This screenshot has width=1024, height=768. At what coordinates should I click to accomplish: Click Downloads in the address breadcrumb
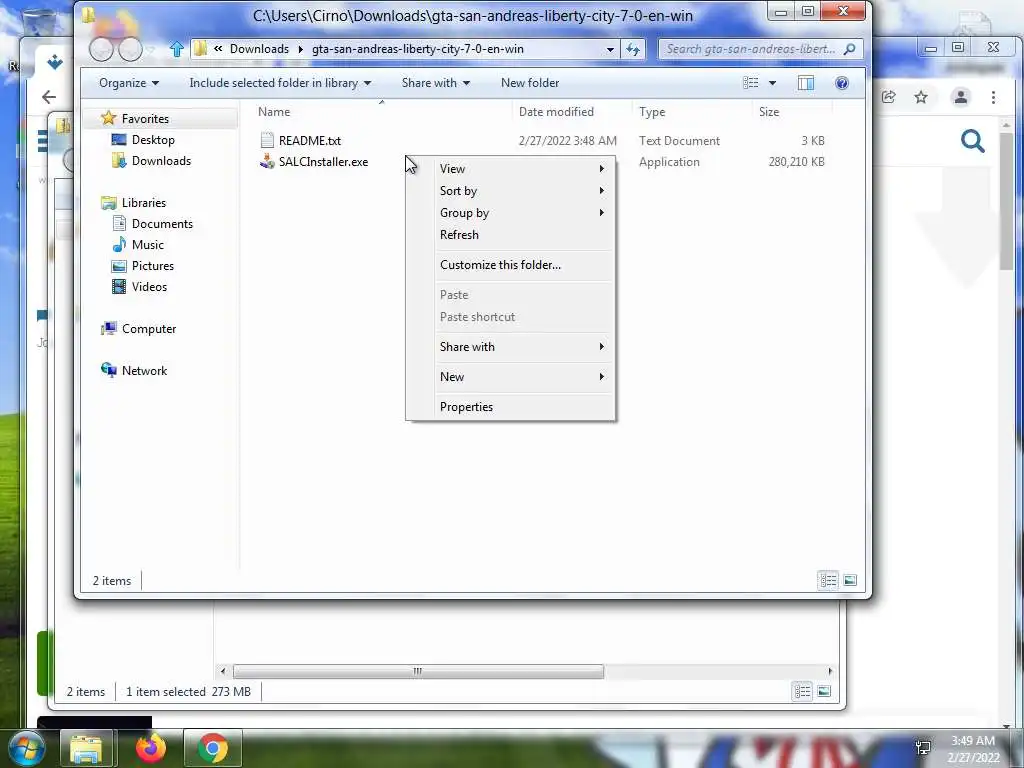pos(259,49)
